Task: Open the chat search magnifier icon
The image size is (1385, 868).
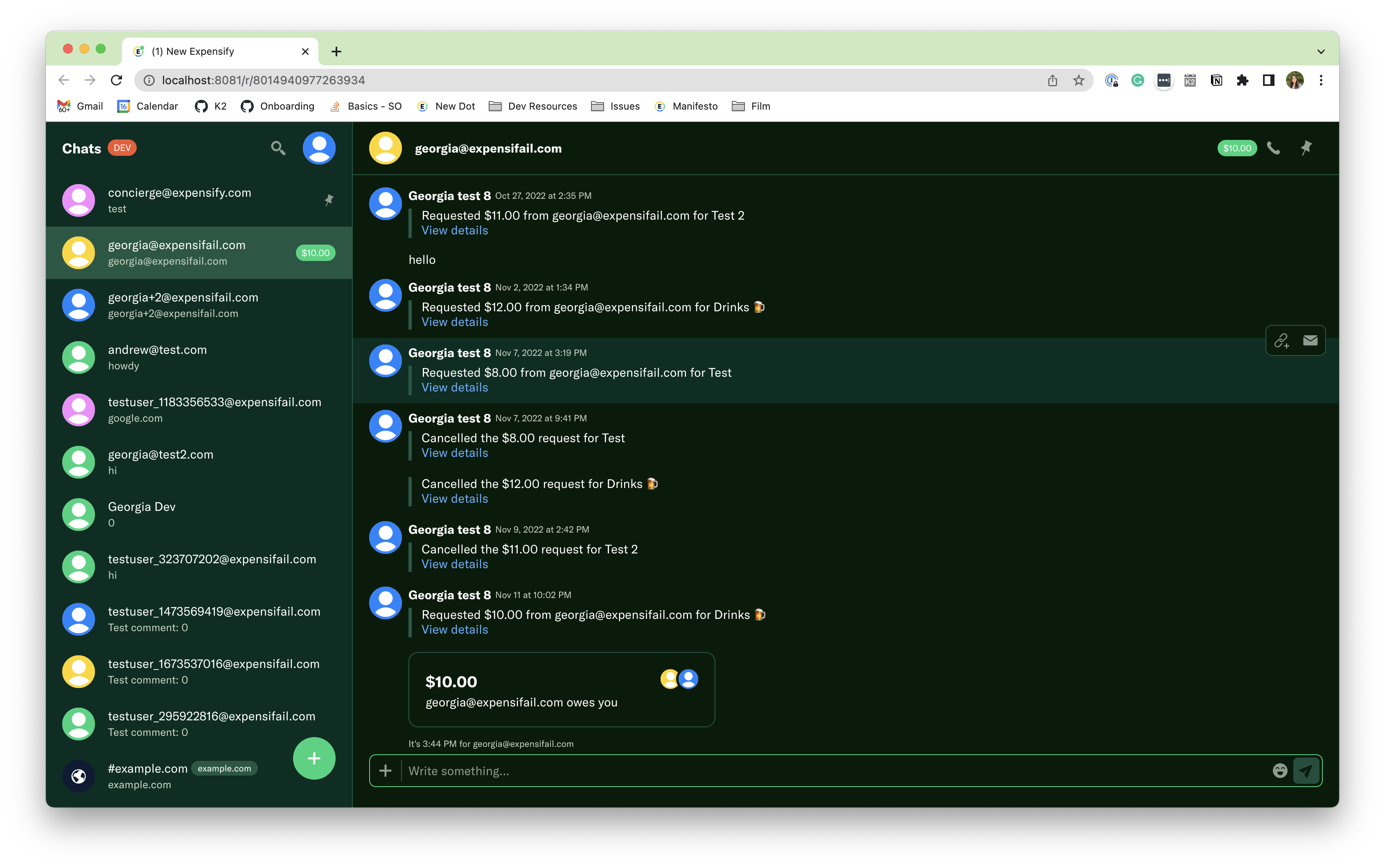Action: click(278, 148)
